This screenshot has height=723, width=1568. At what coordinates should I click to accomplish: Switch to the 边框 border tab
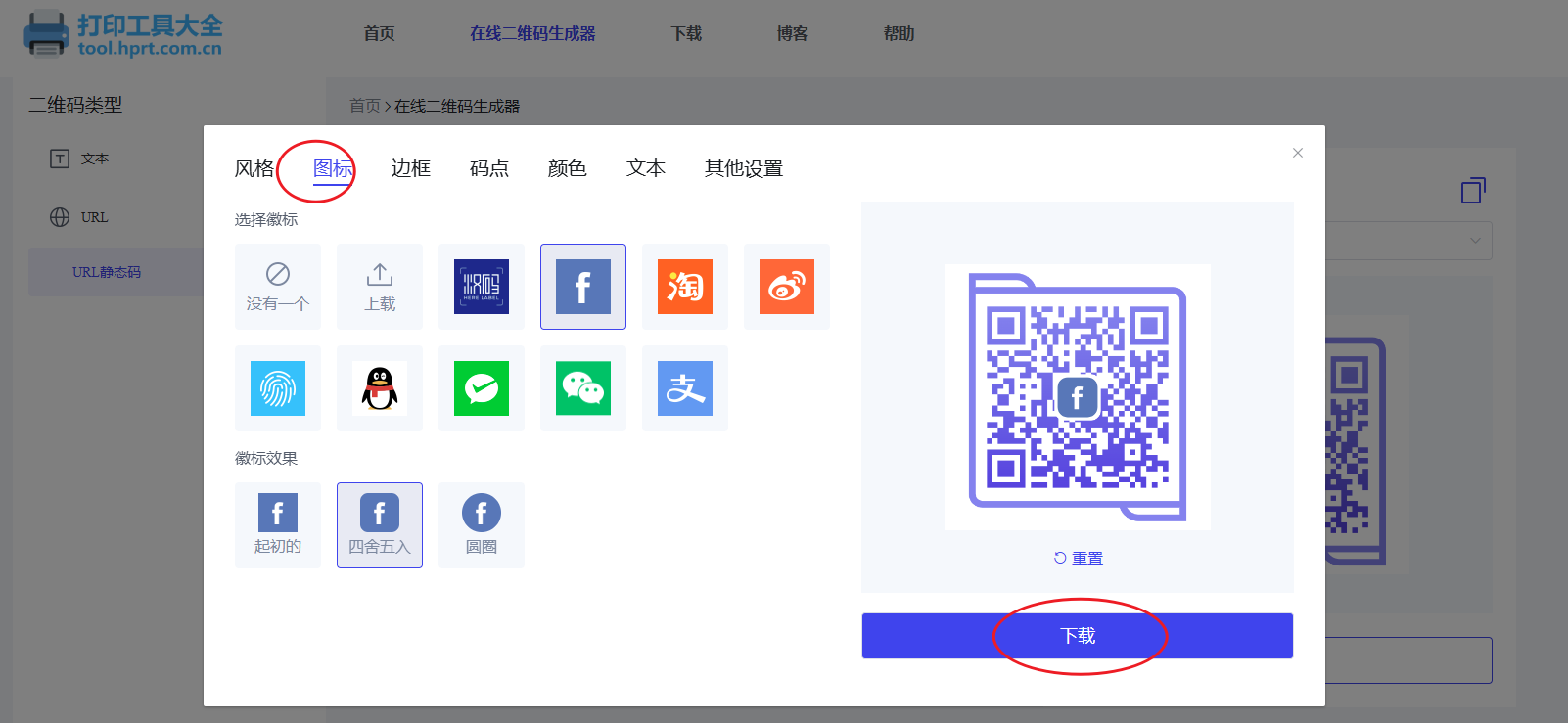tap(411, 168)
